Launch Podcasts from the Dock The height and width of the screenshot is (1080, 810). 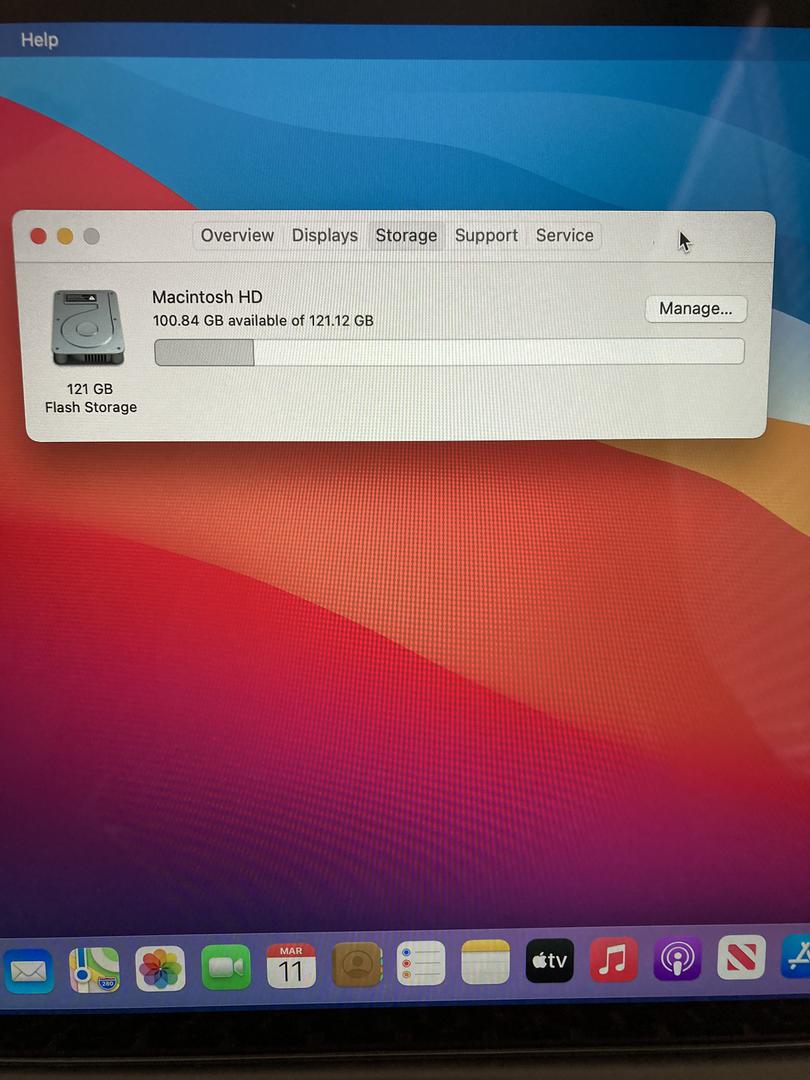click(x=677, y=957)
